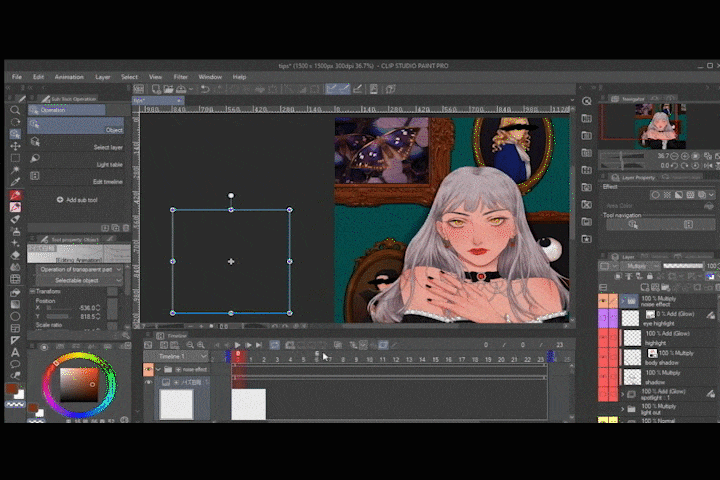Select the Magnifier zoom tool
This screenshot has width=720, height=480.
coord(15,110)
